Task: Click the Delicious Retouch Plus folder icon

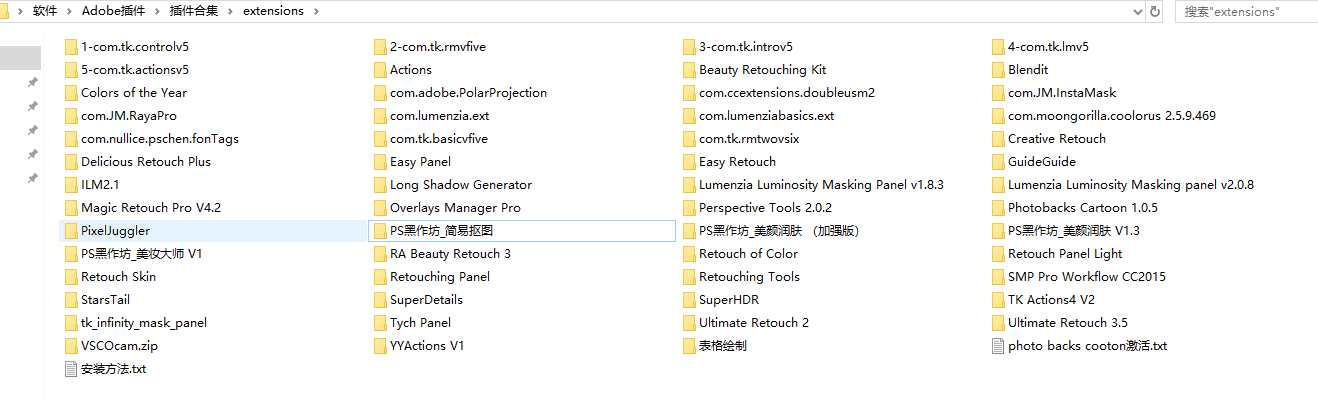Action: [x=71, y=162]
